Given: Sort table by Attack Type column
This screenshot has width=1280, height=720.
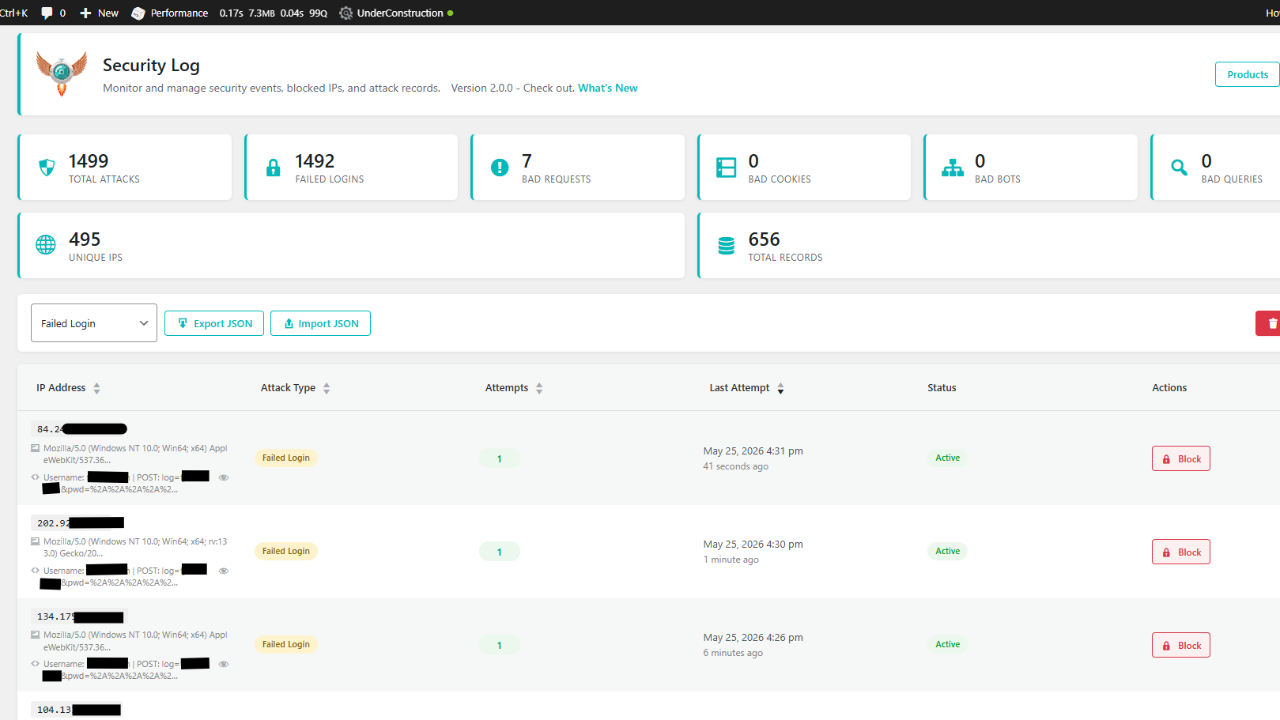Looking at the screenshot, I should click(295, 388).
